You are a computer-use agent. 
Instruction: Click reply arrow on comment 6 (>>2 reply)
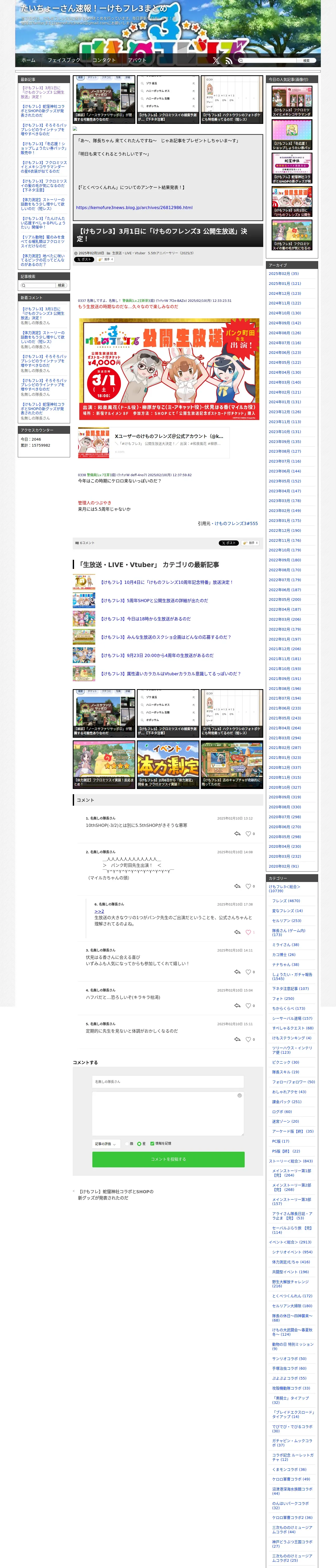point(237,932)
